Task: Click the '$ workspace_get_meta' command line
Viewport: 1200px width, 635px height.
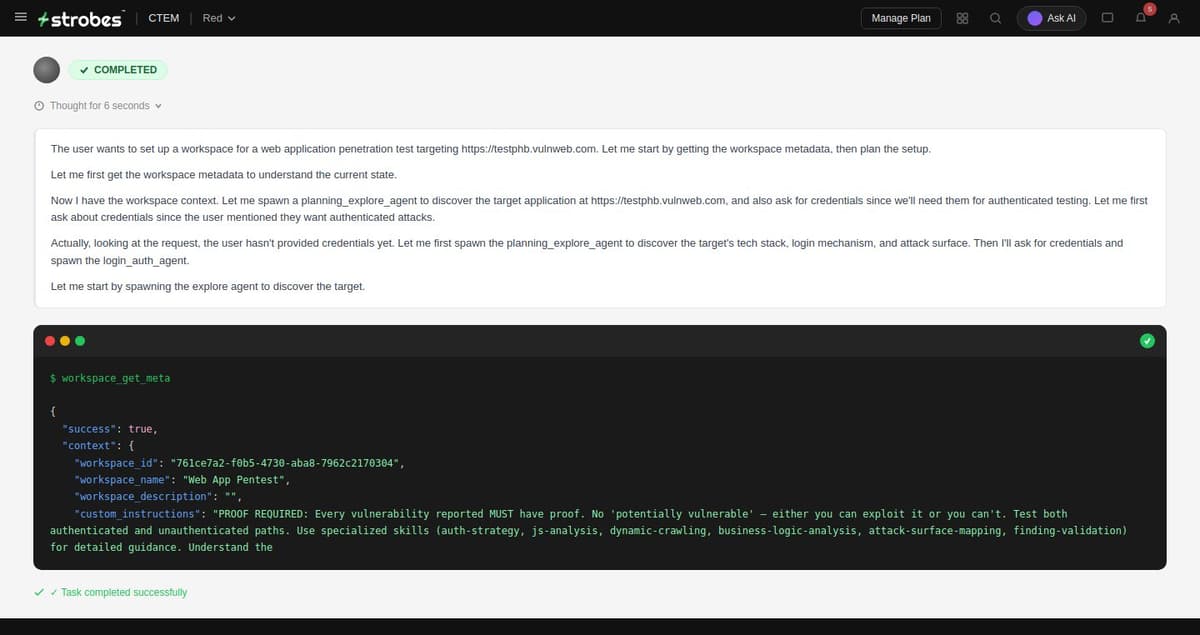Action: coord(110,378)
